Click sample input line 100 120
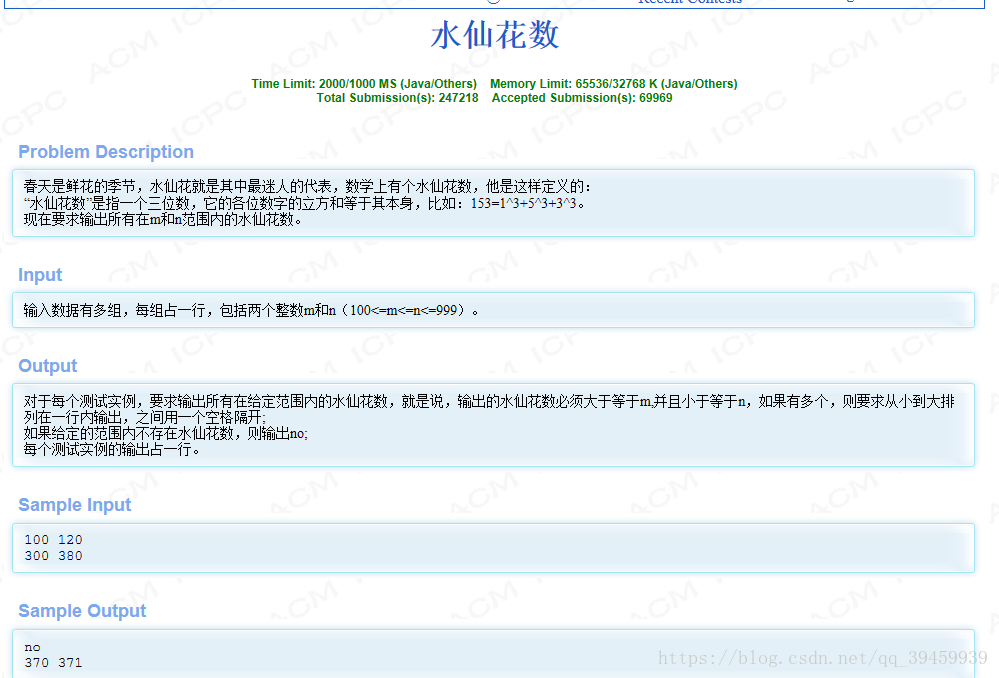The width and height of the screenshot is (999, 678). point(54,540)
